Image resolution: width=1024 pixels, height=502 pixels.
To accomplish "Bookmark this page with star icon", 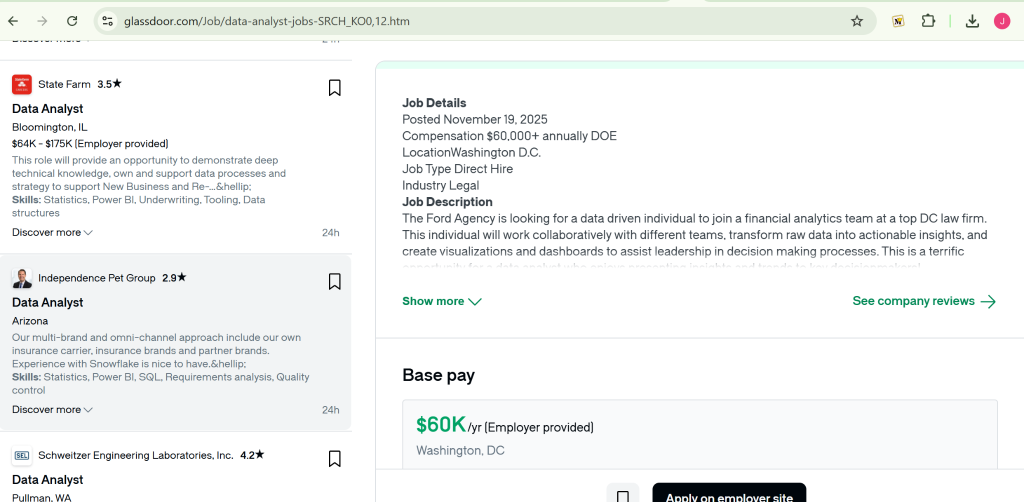I will (857, 21).
